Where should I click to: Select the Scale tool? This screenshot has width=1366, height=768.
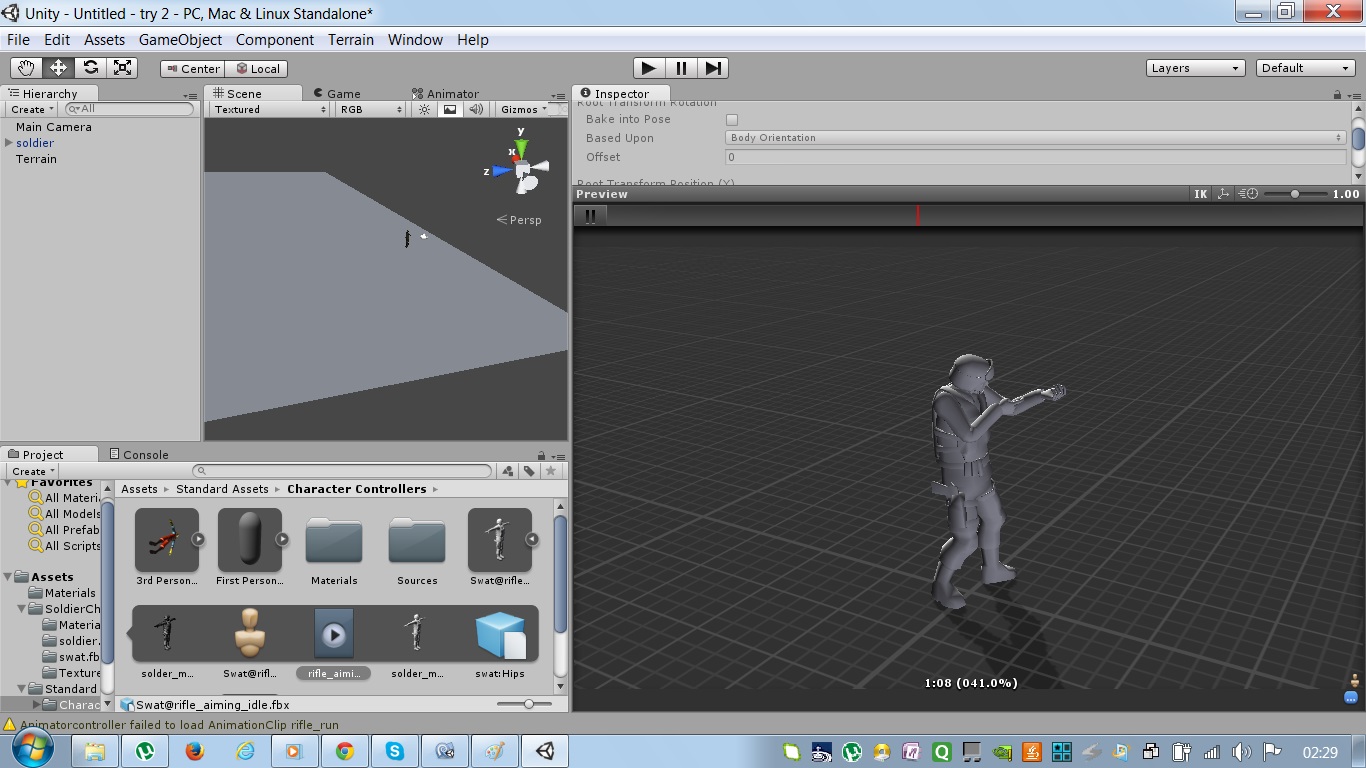click(122, 68)
